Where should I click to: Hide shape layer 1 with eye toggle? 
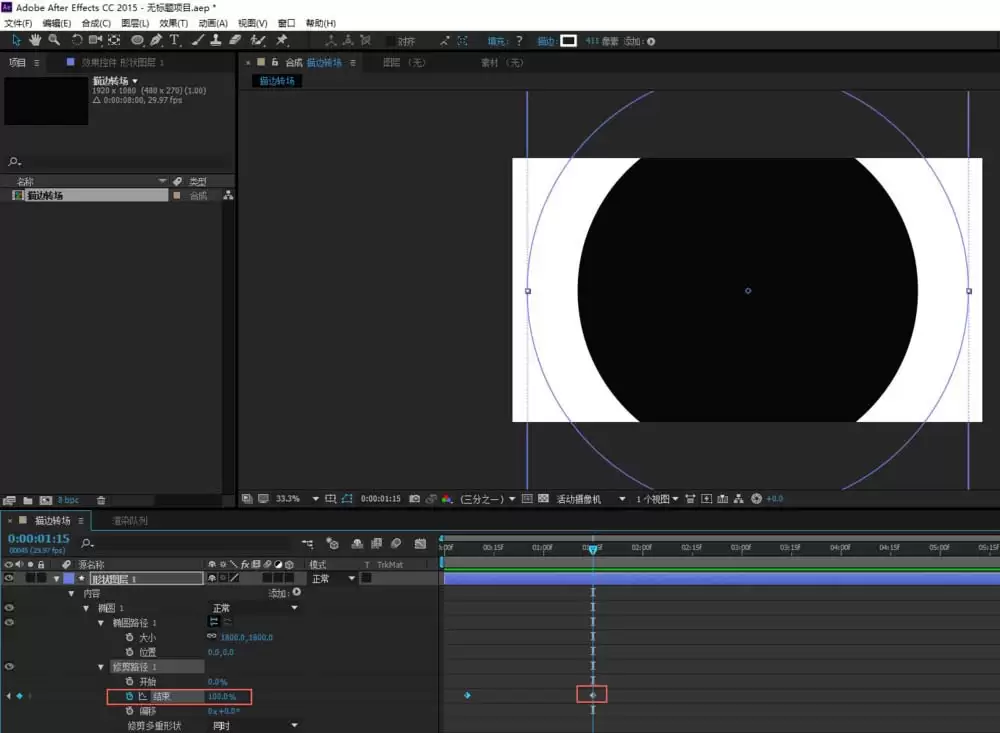click(9, 579)
